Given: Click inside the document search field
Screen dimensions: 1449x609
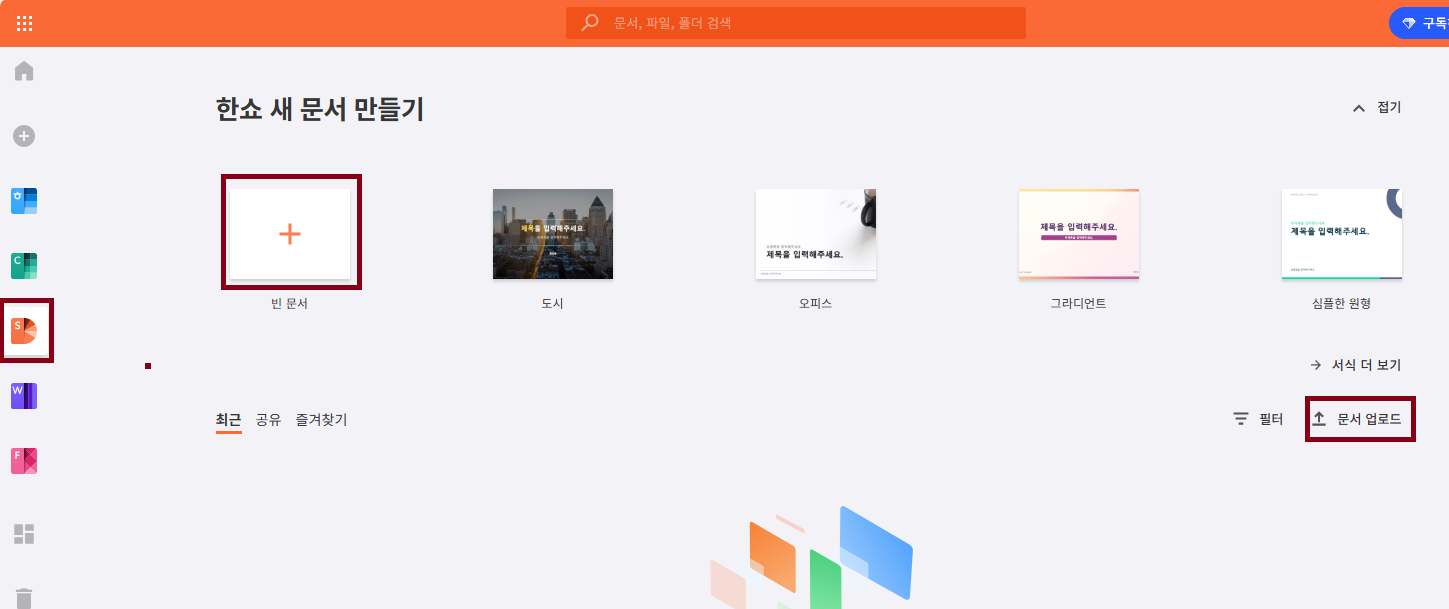Looking at the screenshot, I should 795,22.
